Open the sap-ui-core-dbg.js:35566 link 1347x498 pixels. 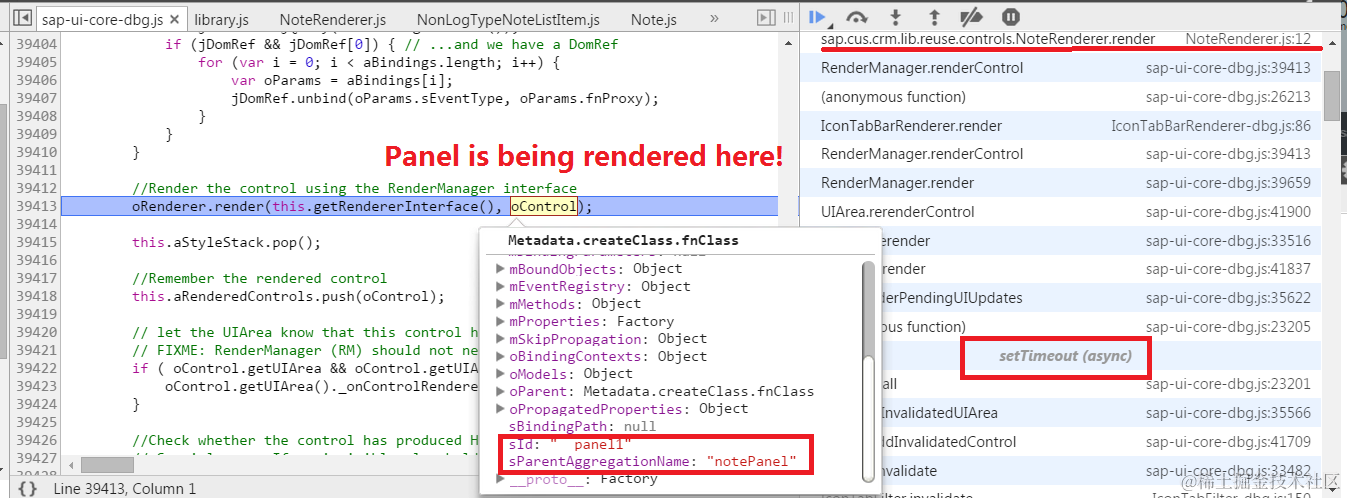coord(1228,413)
